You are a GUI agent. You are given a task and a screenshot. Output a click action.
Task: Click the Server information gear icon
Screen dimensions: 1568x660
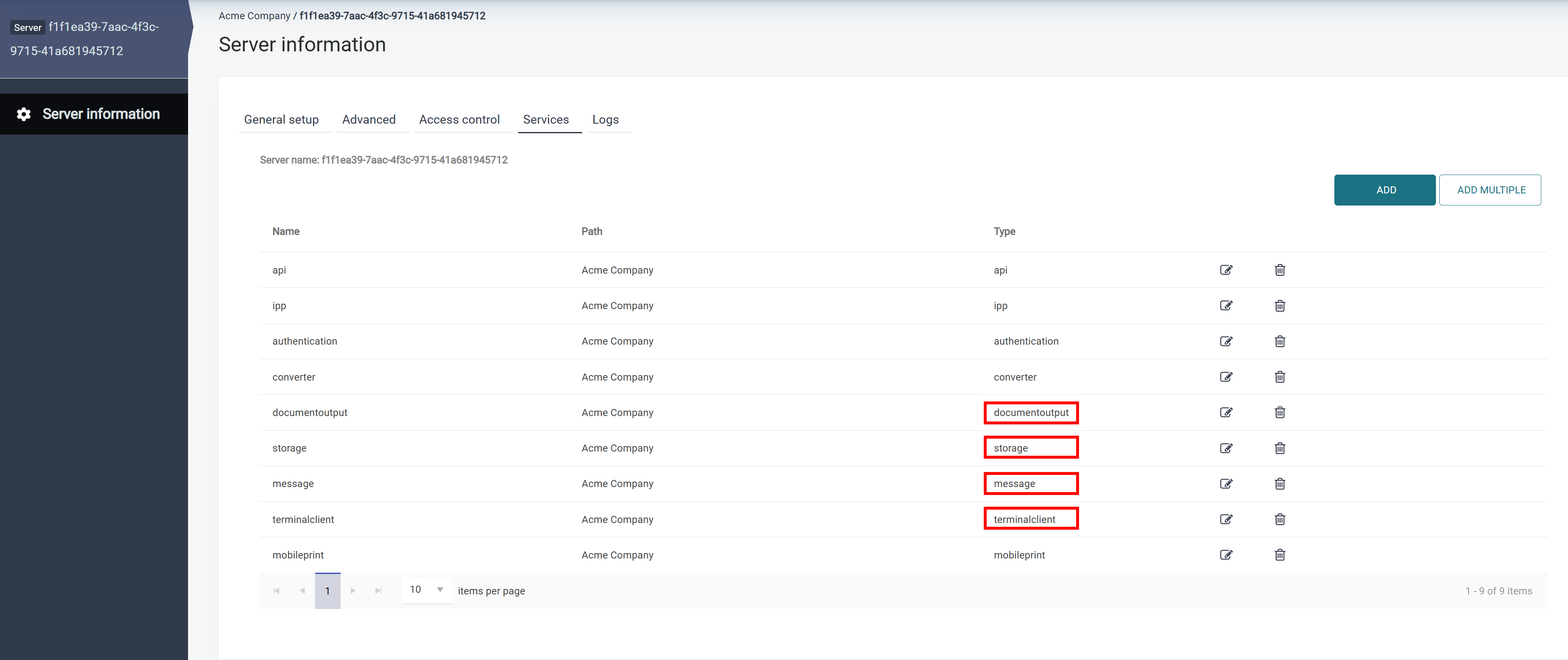point(24,114)
